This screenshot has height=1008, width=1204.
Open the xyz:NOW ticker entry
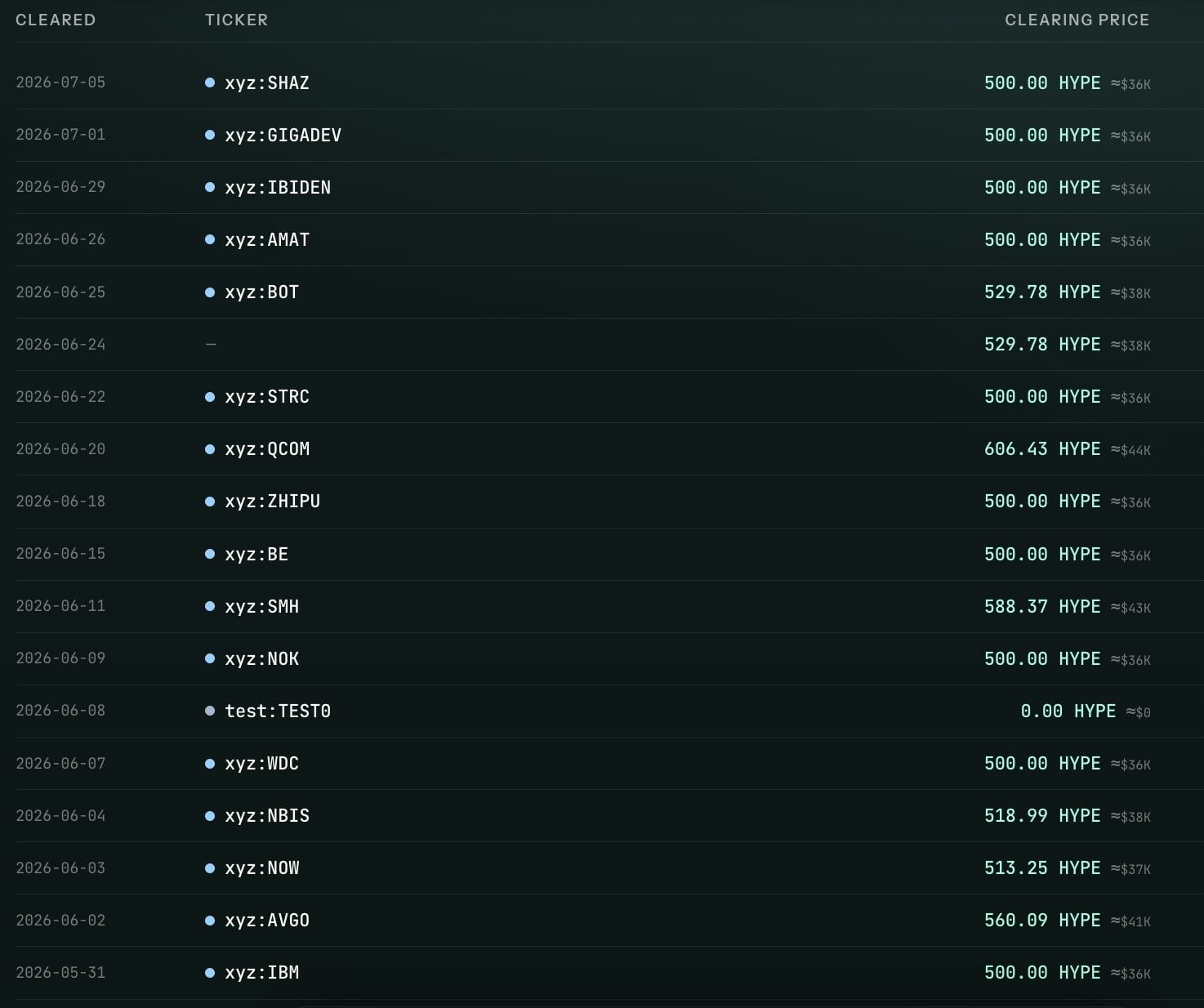pos(261,868)
